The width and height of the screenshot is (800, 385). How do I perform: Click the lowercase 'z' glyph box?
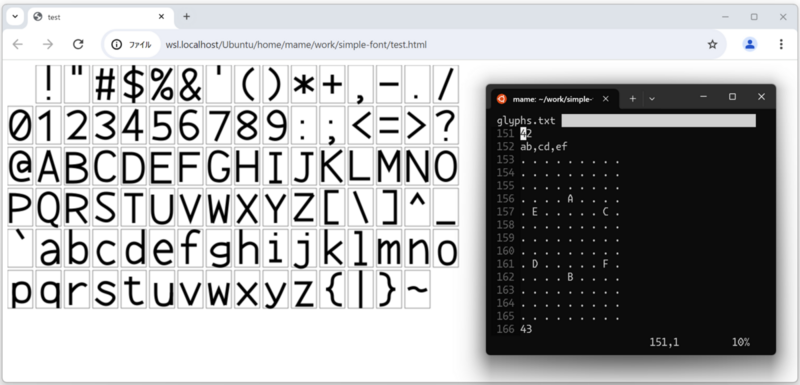pyautogui.click(x=304, y=289)
